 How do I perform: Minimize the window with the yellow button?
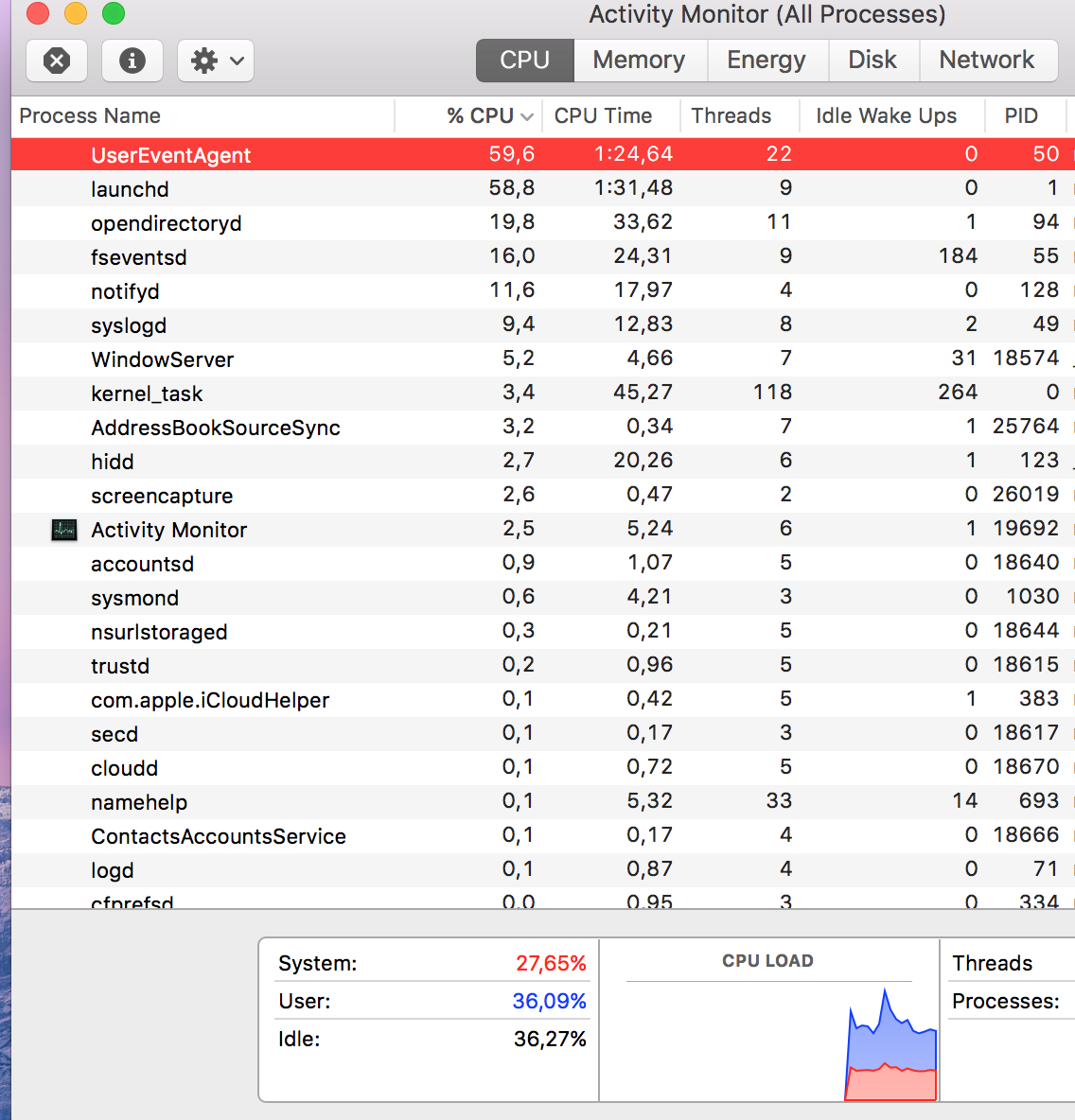[75, 13]
